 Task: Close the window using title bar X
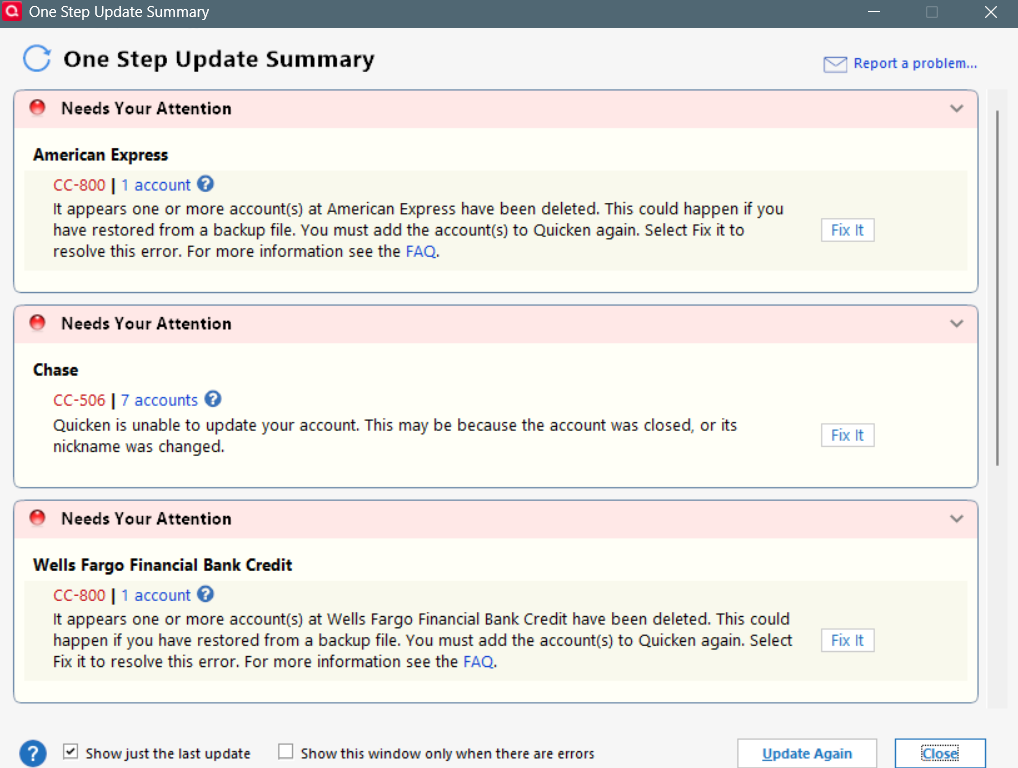click(991, 12)
